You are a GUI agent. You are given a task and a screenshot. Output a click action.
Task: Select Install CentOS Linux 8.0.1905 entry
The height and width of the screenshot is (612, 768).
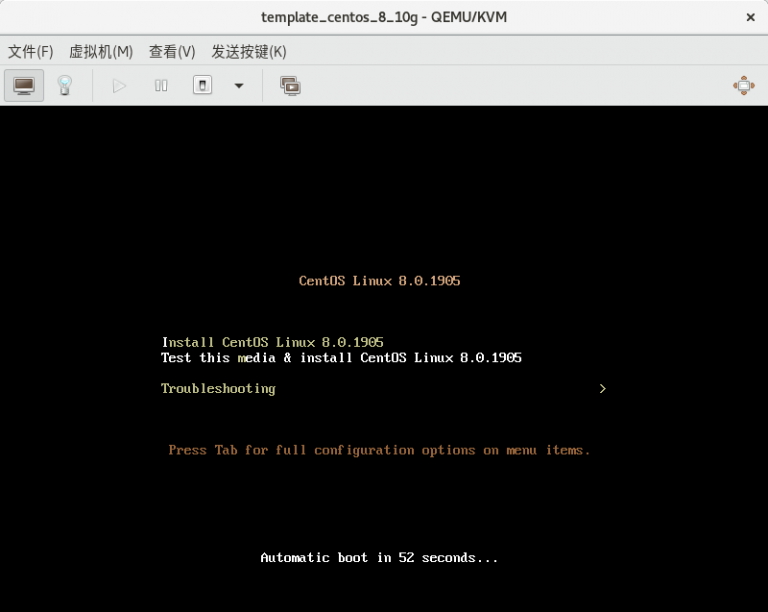[x=272, y=342]
